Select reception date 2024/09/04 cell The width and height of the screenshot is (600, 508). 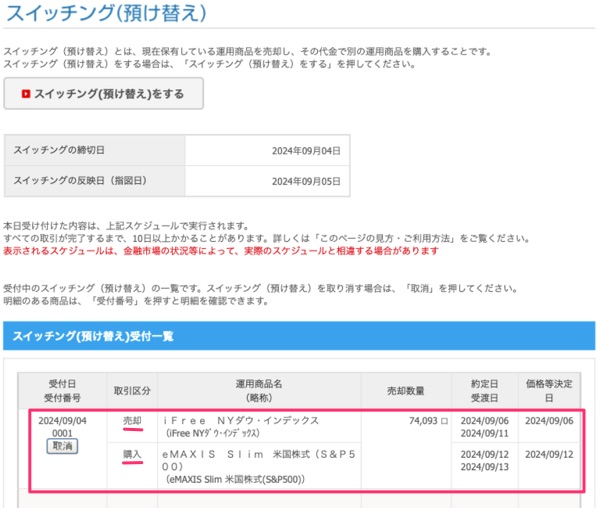(62, 421)
